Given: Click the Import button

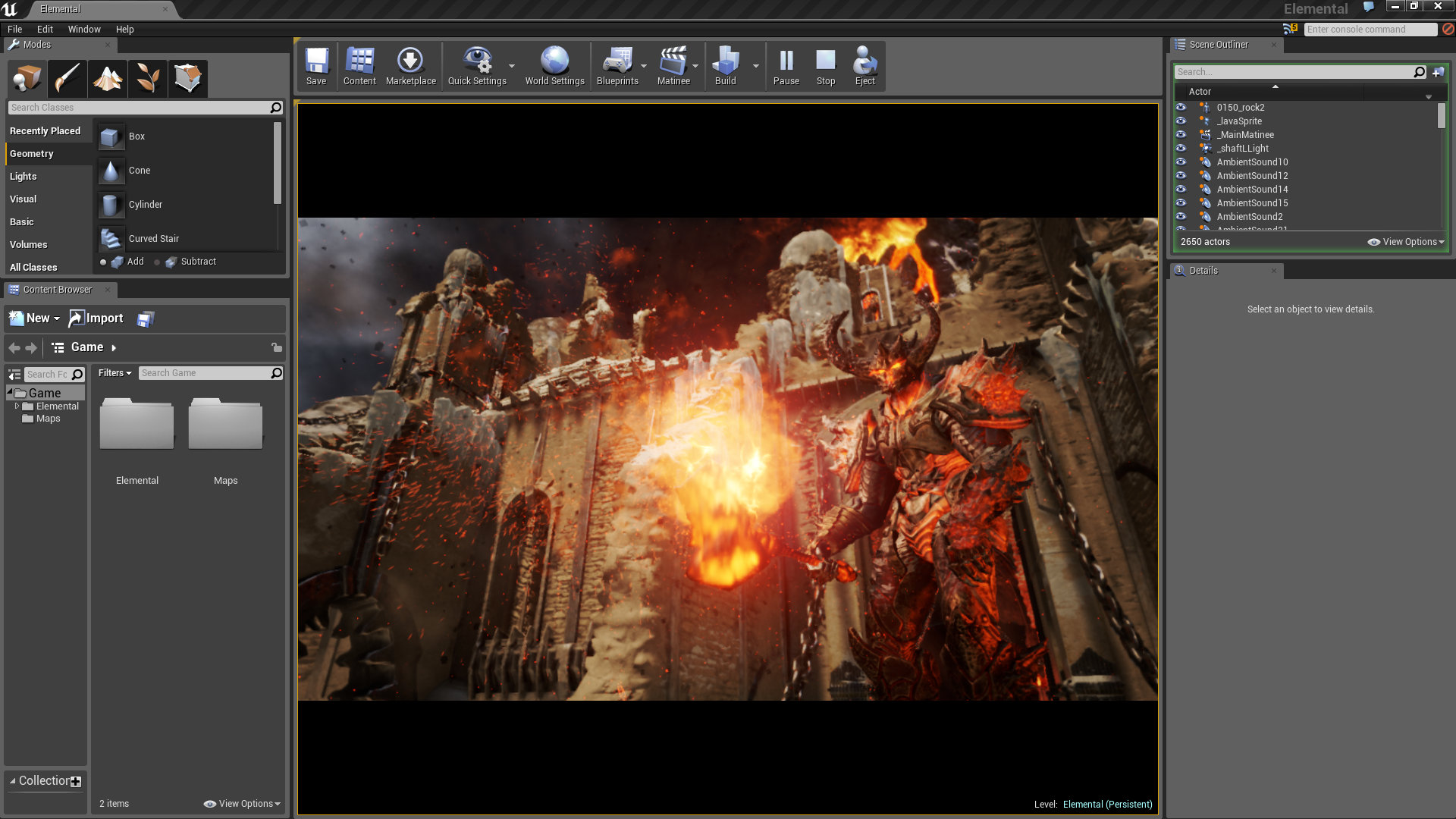Looking at the screenshot, I should point(96,318).
